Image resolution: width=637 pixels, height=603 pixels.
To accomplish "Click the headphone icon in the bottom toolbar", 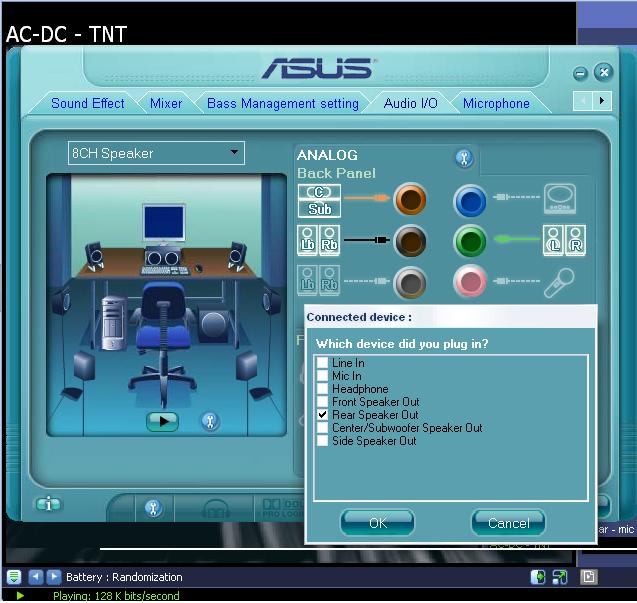I will pyautogui.click(x=215, y=509).
